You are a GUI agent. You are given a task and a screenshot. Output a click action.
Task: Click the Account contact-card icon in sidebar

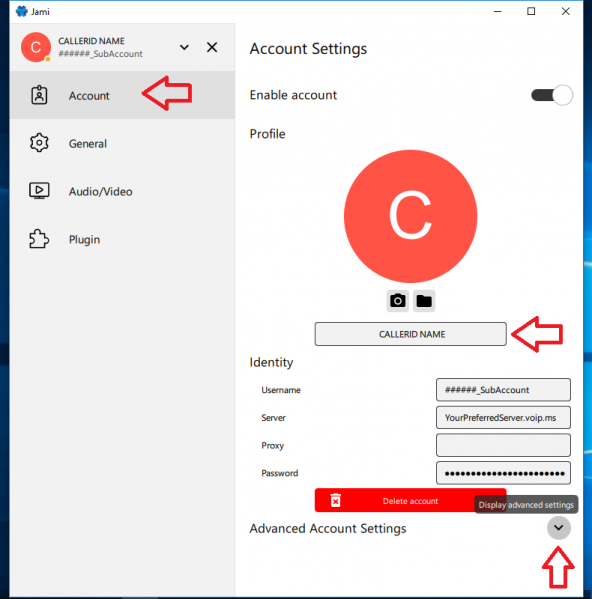point(39,95)
